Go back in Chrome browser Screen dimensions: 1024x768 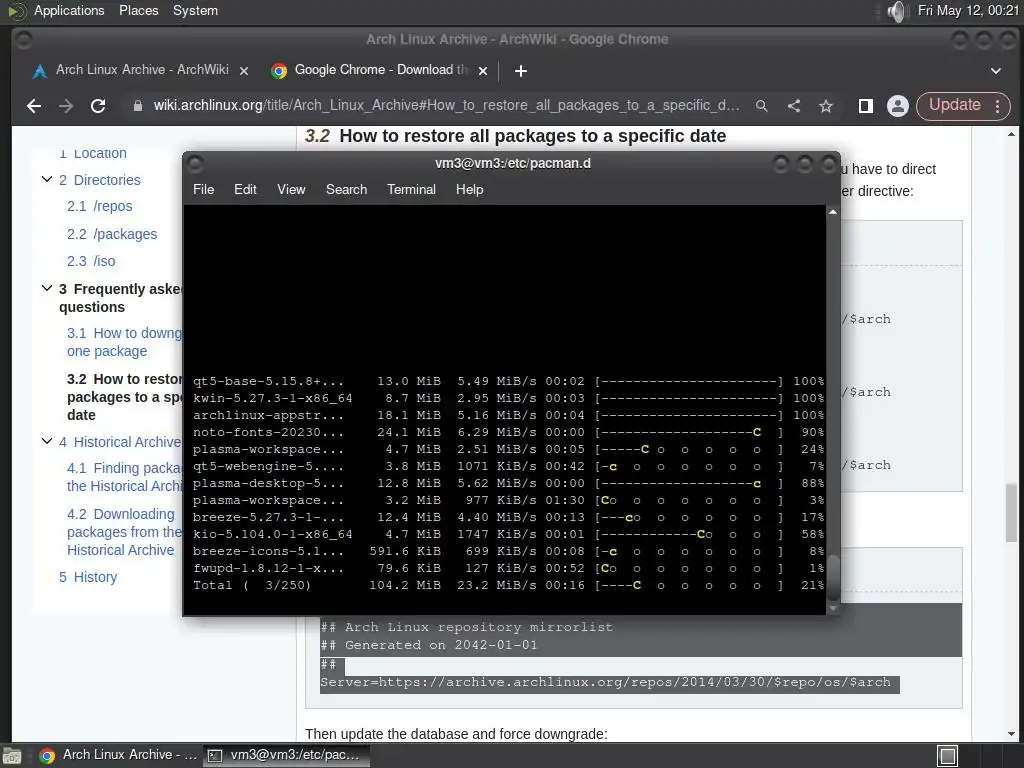click(x=34, y=106)
